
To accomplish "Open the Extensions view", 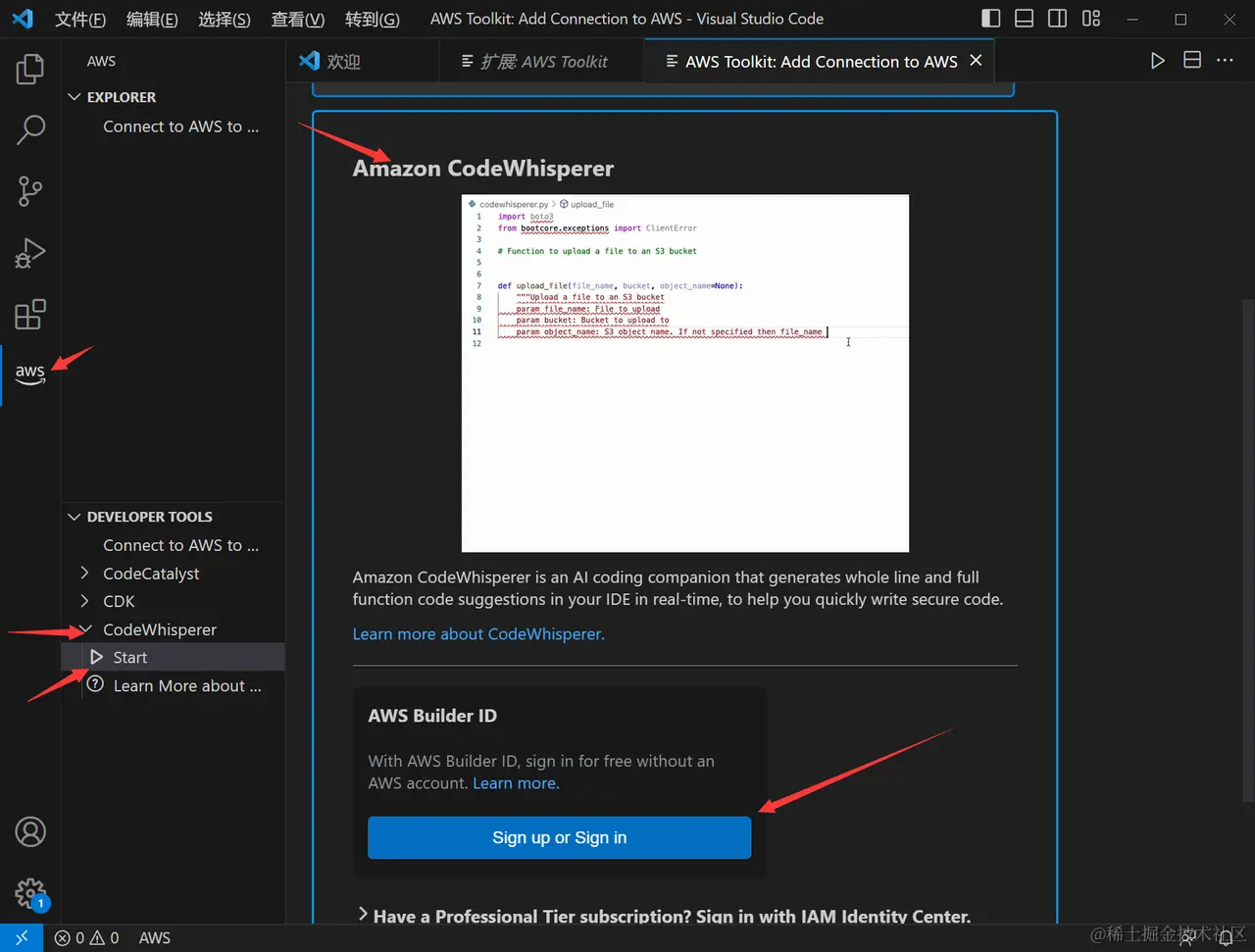I will click(x=30, y=315).
